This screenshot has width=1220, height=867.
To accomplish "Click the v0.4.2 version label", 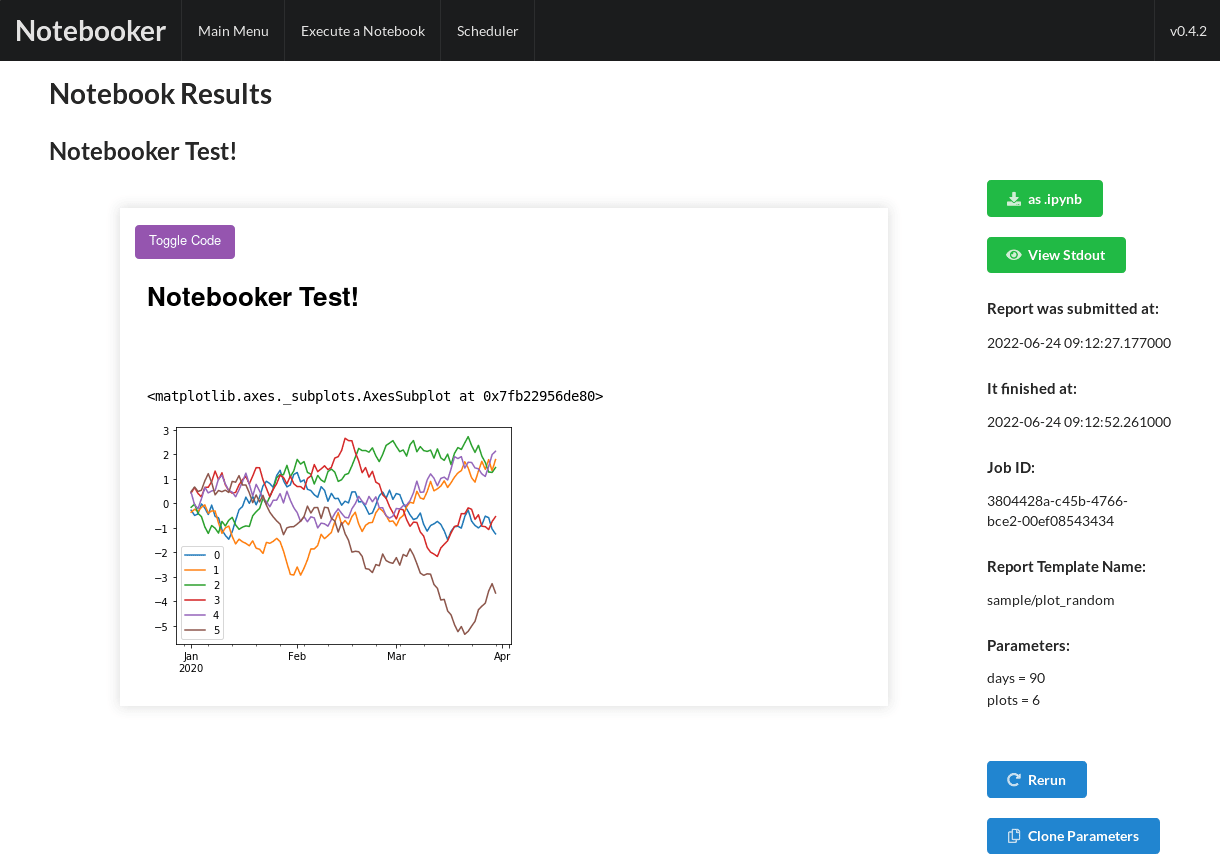I will coord(1188,30).
